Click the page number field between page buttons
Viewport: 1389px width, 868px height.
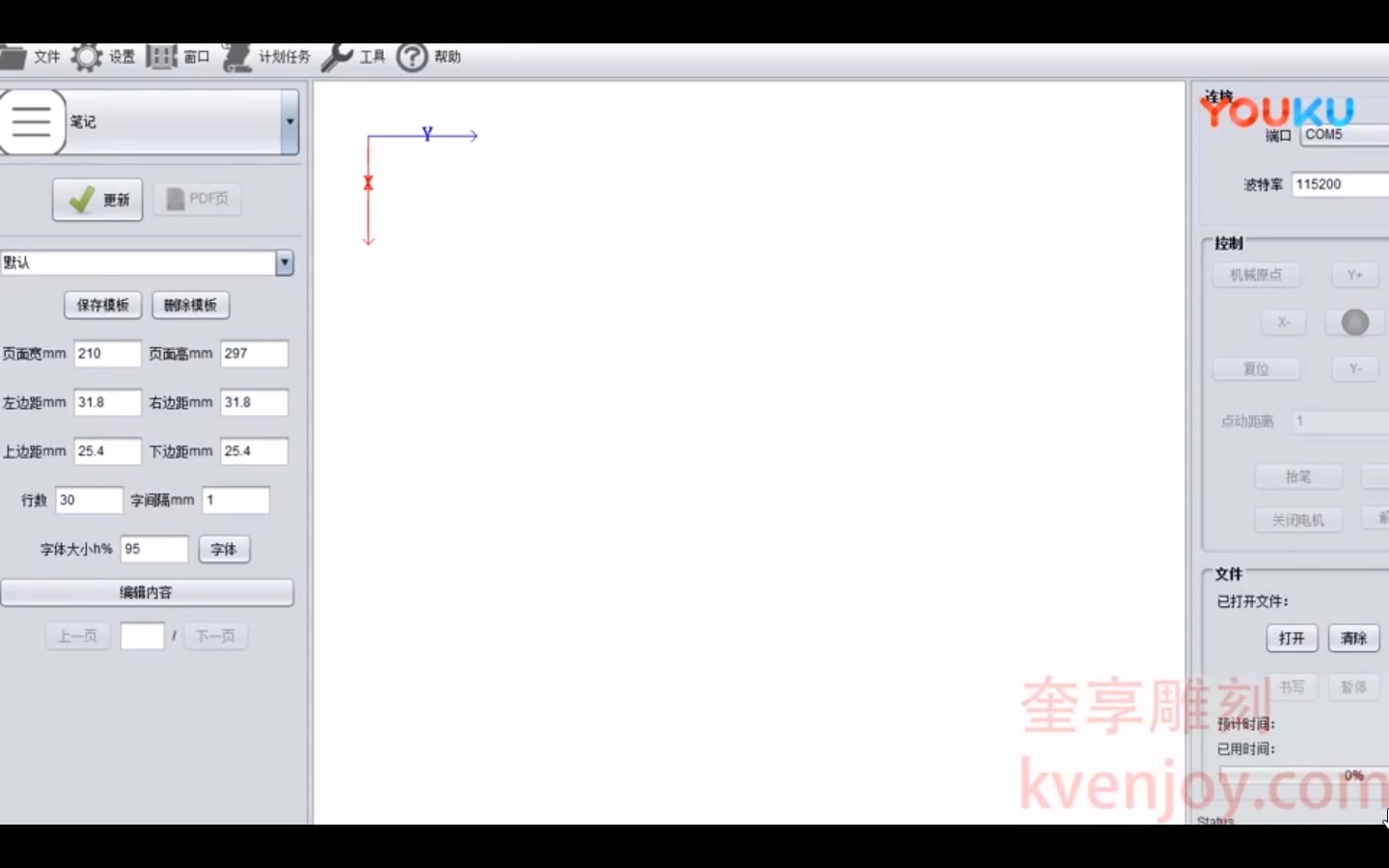pyautogui.click(x=142, y=637)
